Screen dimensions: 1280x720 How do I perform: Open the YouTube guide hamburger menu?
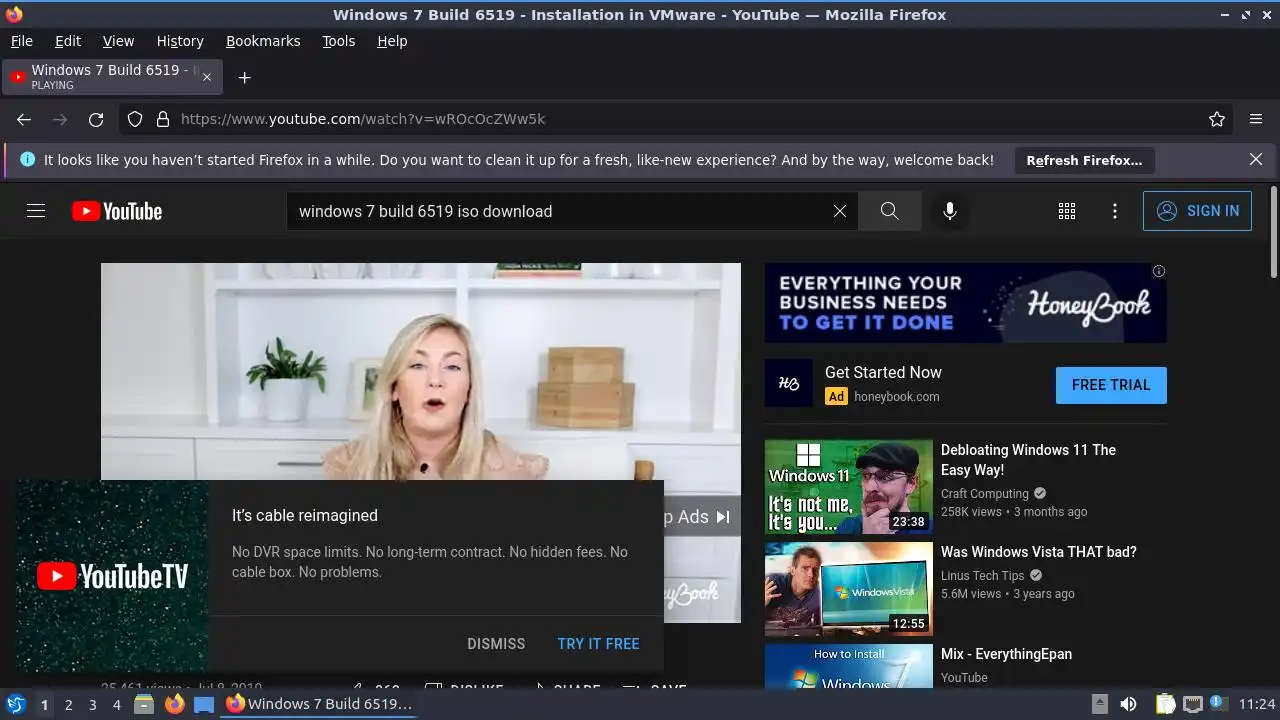click(x=36, y=211)
